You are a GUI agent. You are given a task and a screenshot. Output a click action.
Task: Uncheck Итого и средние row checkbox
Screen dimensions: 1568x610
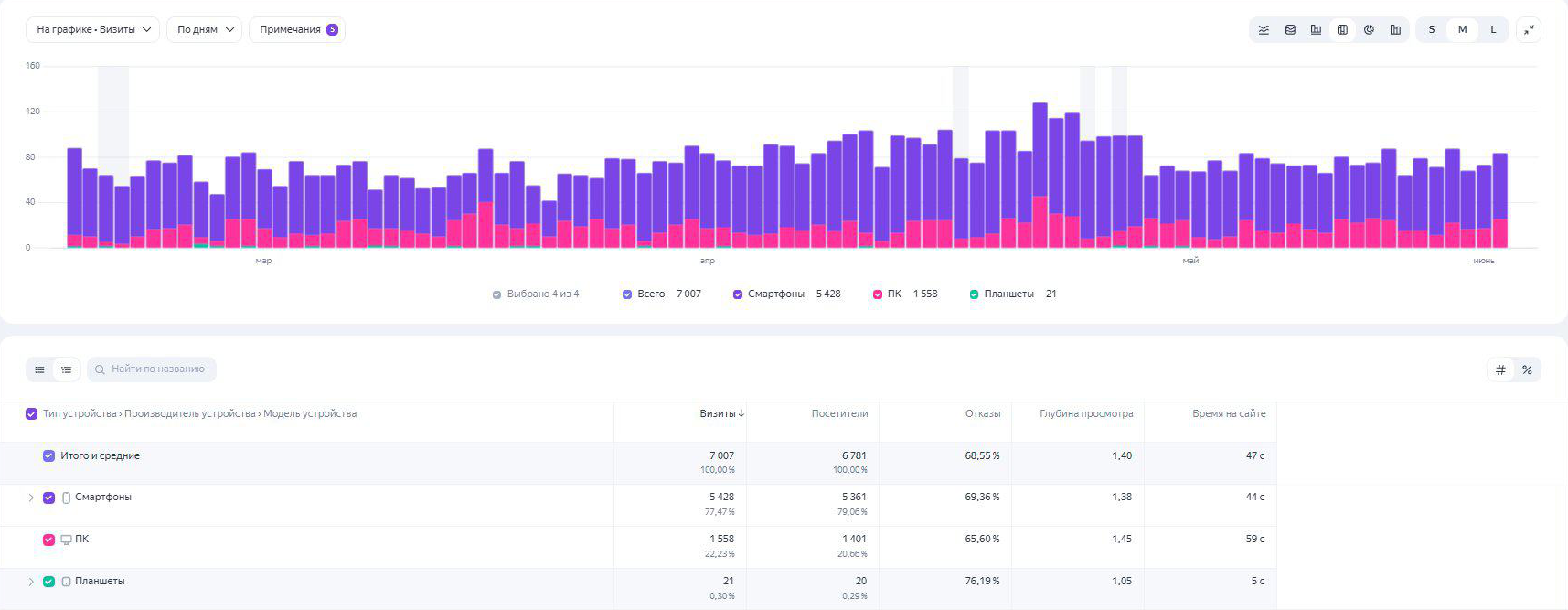pos(49,456)
